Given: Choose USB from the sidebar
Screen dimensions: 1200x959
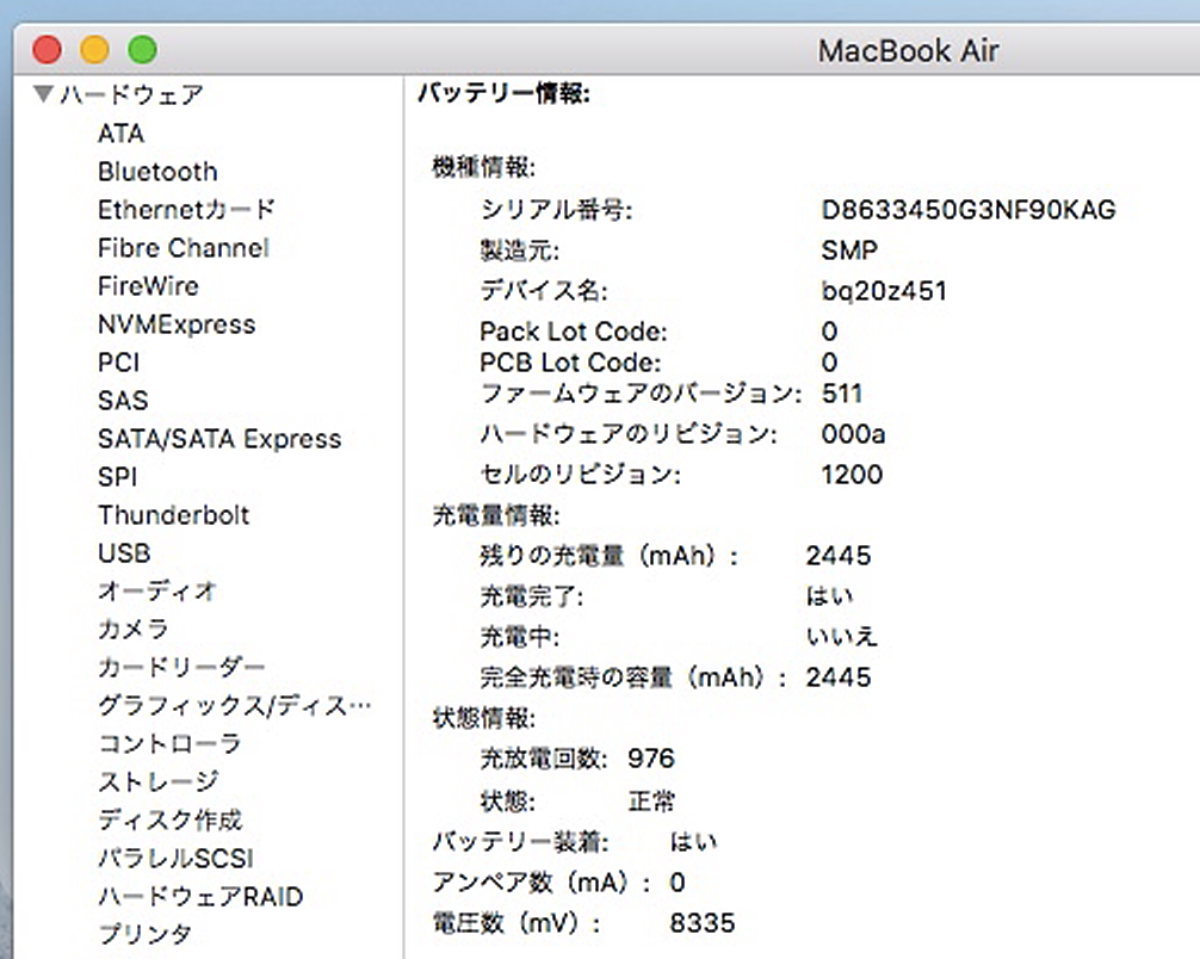Looking at the screenshot, I should coord(124,553).
